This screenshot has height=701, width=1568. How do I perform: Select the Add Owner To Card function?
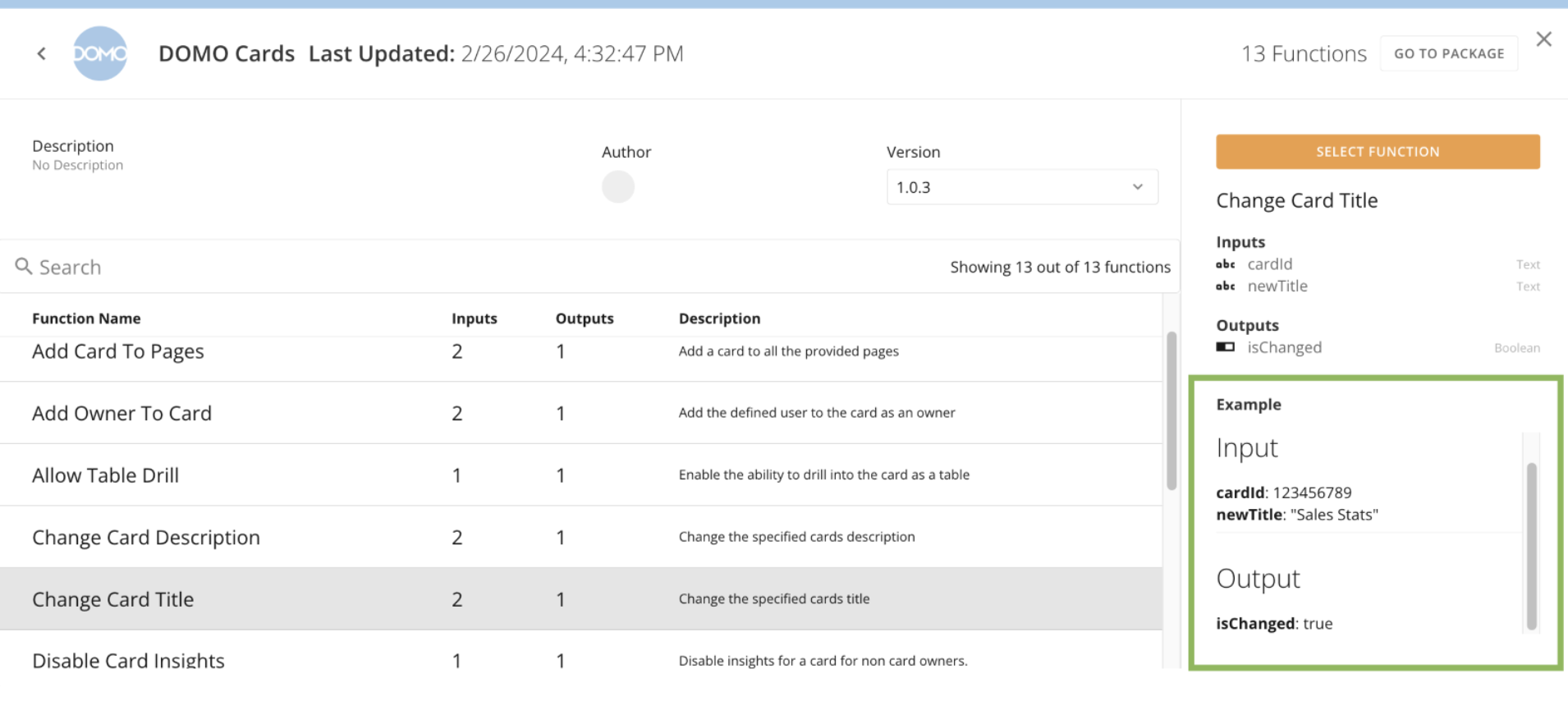pyautogui.click(x=581, y=413)
